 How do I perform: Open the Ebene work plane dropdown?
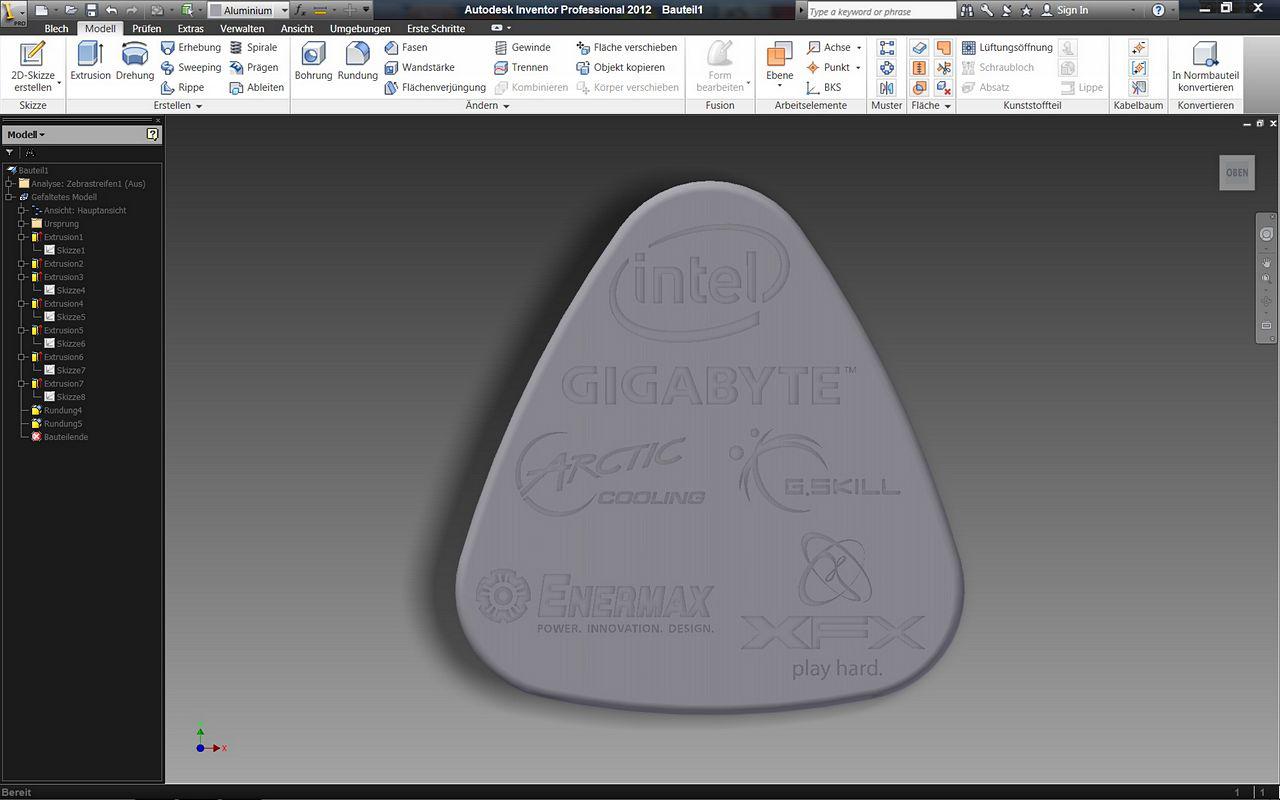779,87
